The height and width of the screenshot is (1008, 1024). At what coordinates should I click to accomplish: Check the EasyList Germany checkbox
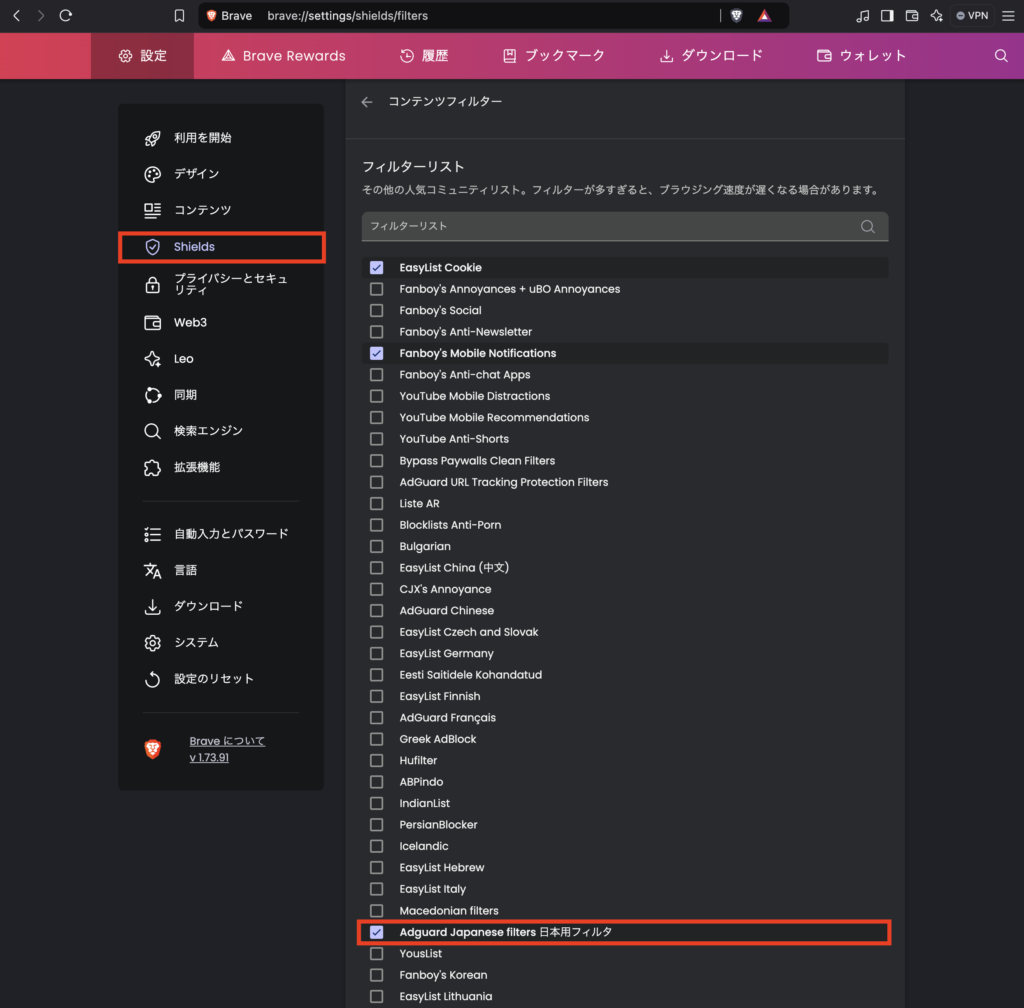(376, 654)
